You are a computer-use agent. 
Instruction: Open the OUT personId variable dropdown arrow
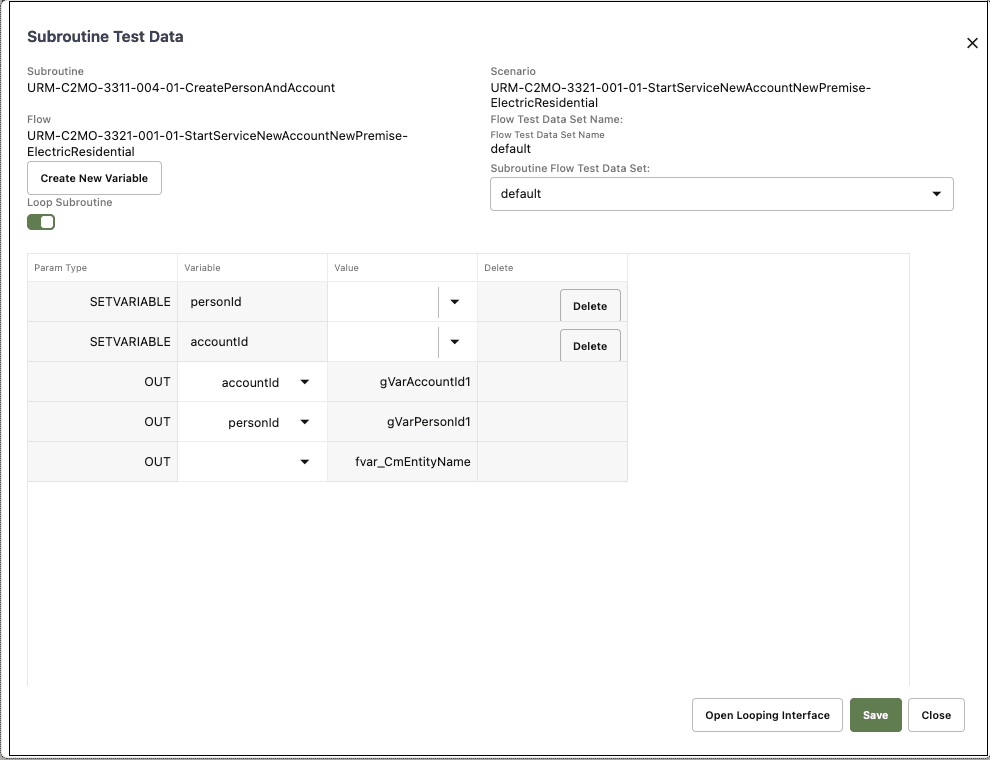click(304, 422)
